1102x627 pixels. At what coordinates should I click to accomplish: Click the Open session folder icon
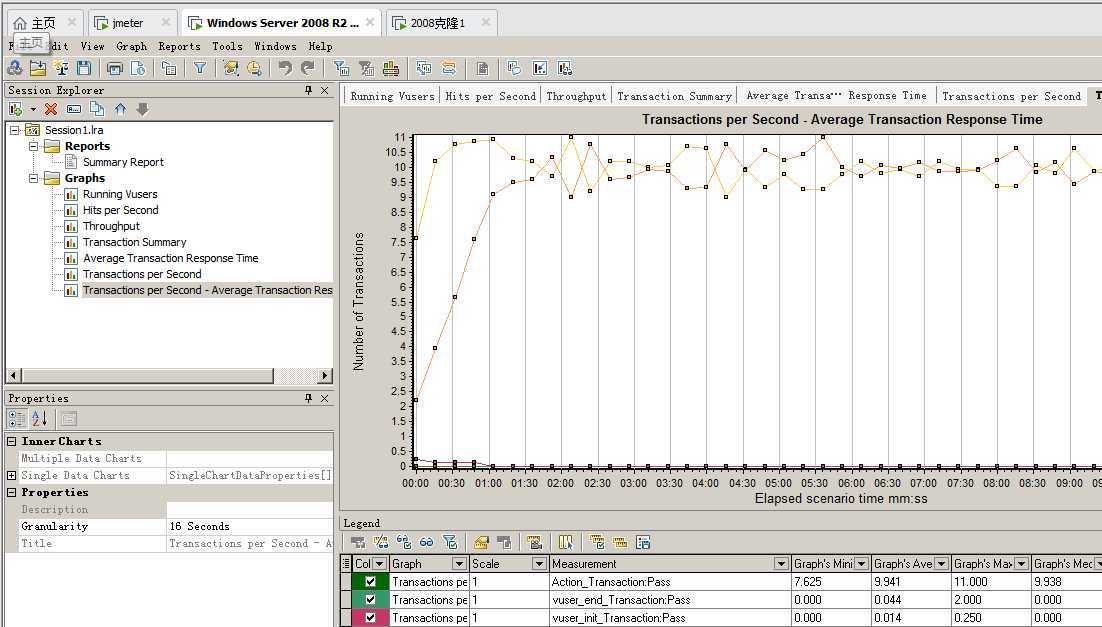coord(38,68)
